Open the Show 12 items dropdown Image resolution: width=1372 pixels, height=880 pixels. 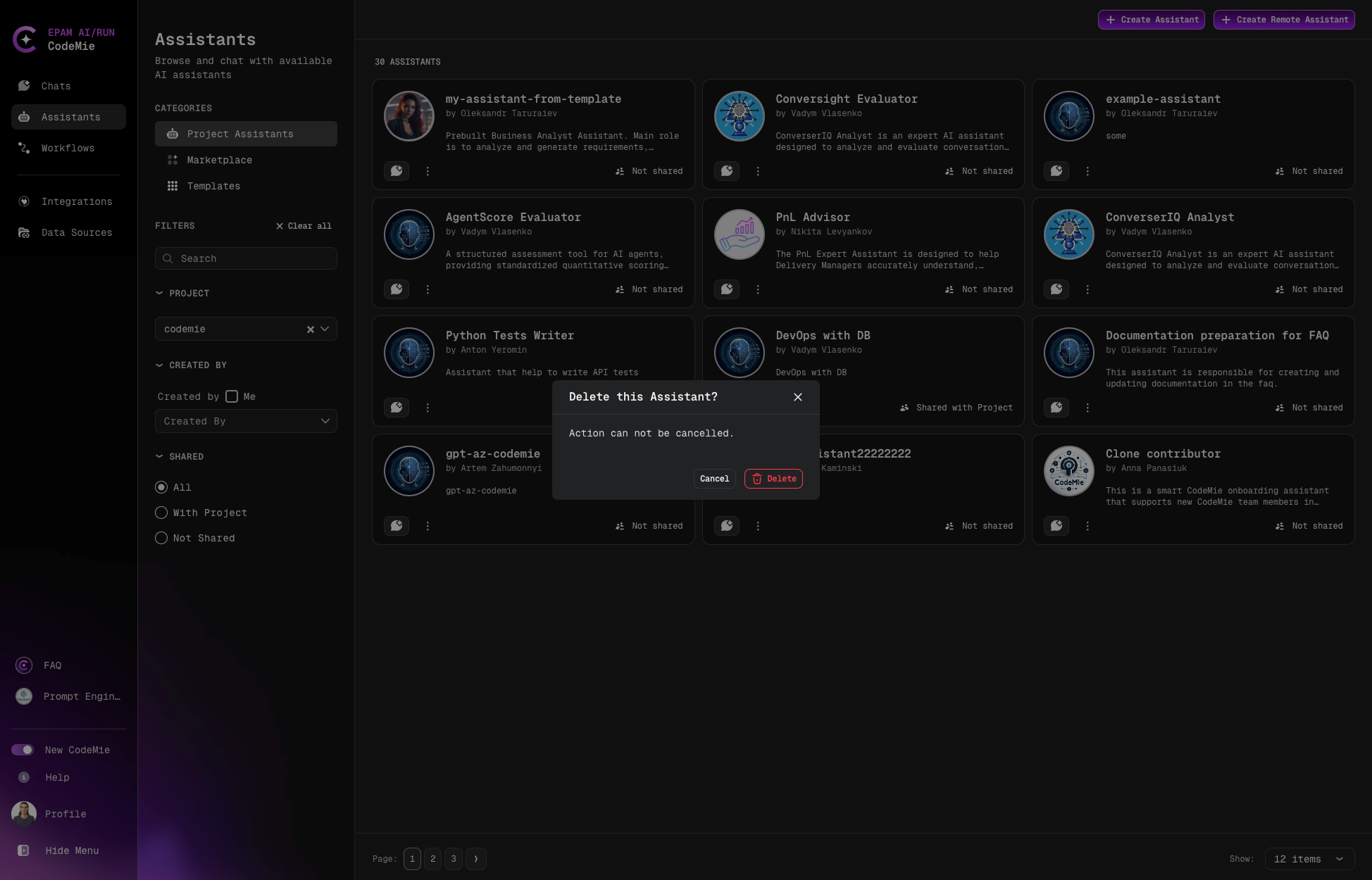tap(1309, 859)
